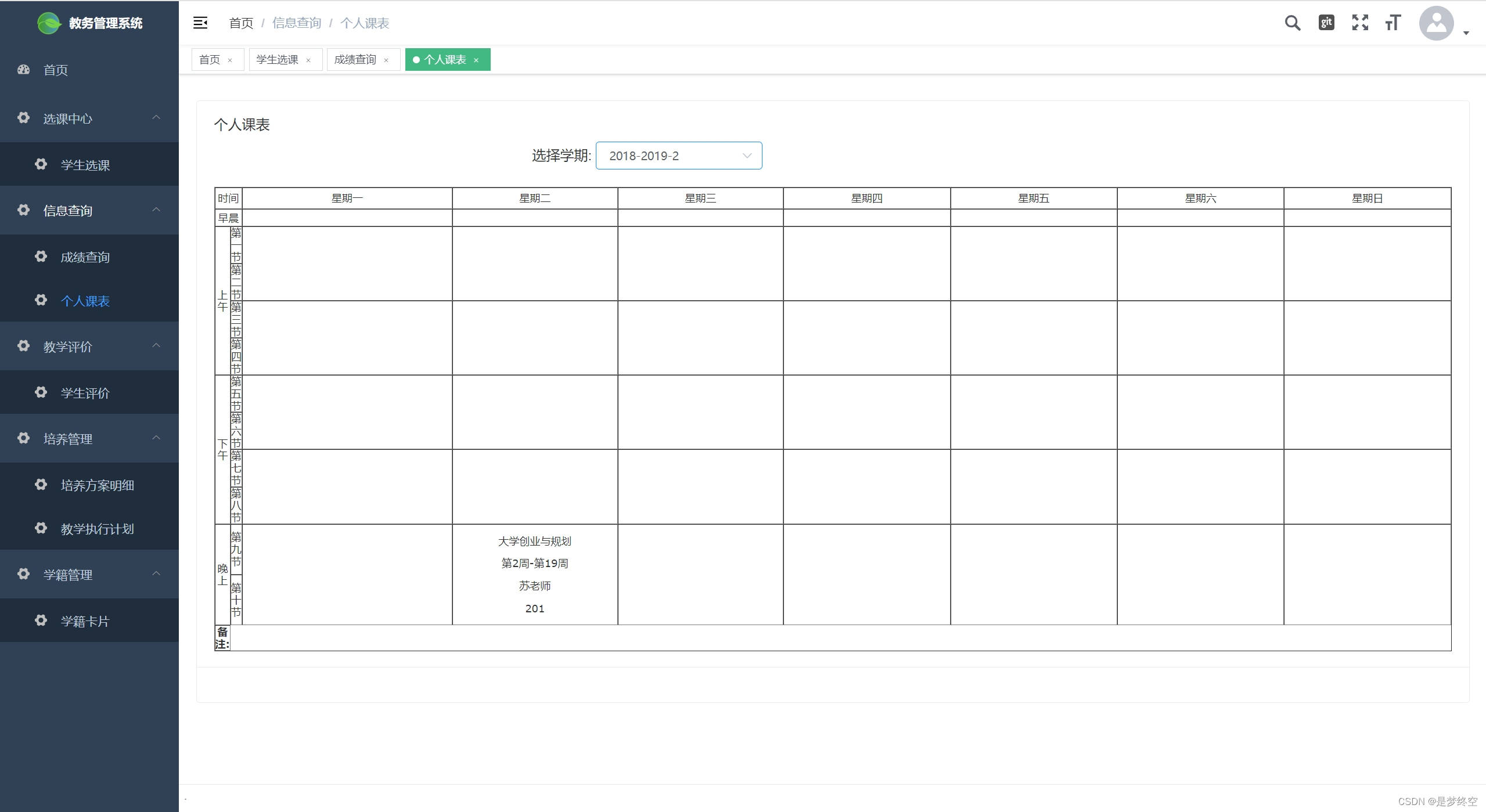Click gear icon beside 学籍卡片
The image size is (1486, 812).
click(x=41, y=620)
